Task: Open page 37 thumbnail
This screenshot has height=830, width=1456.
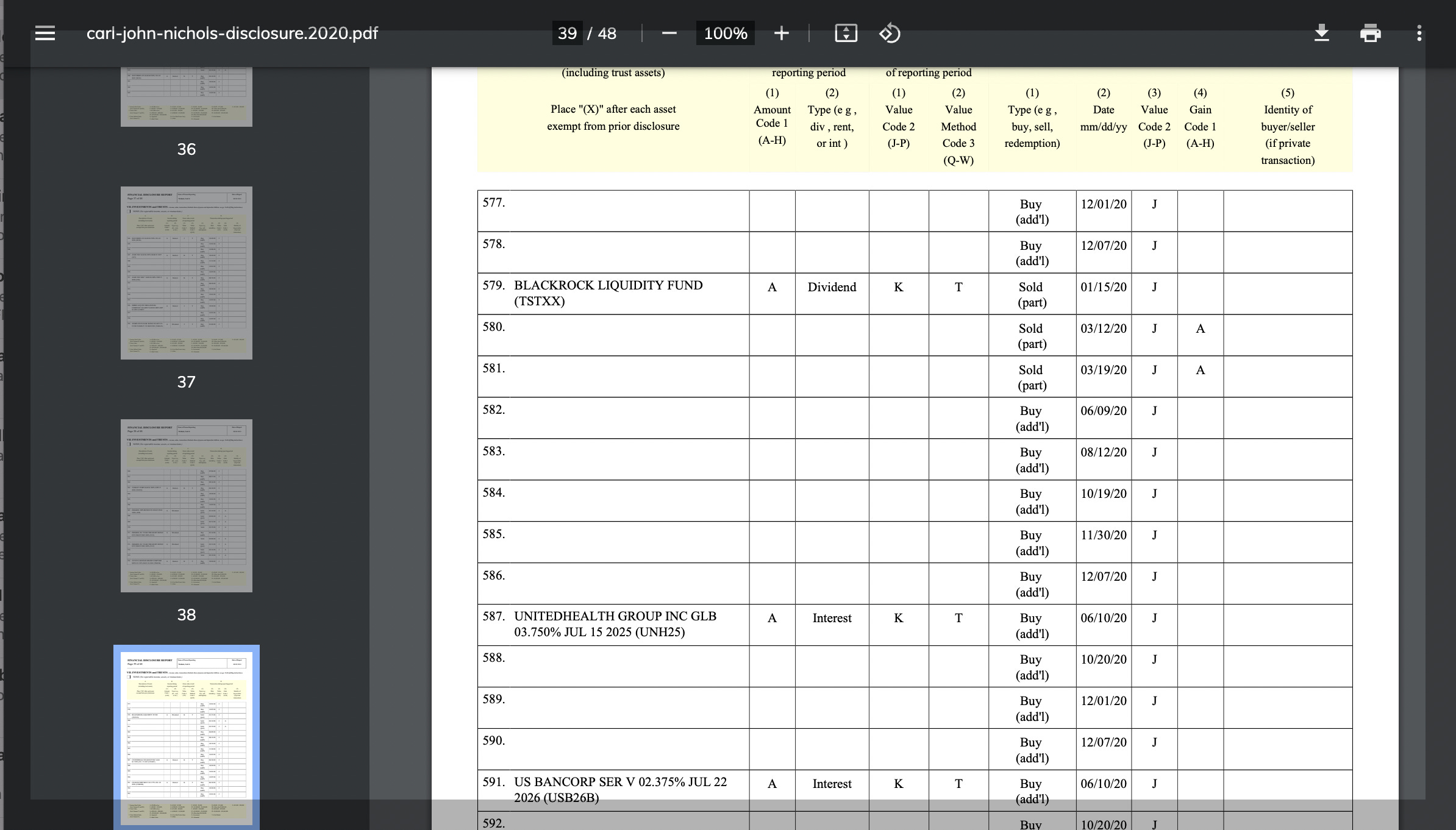Action: [x=187, y=273]
